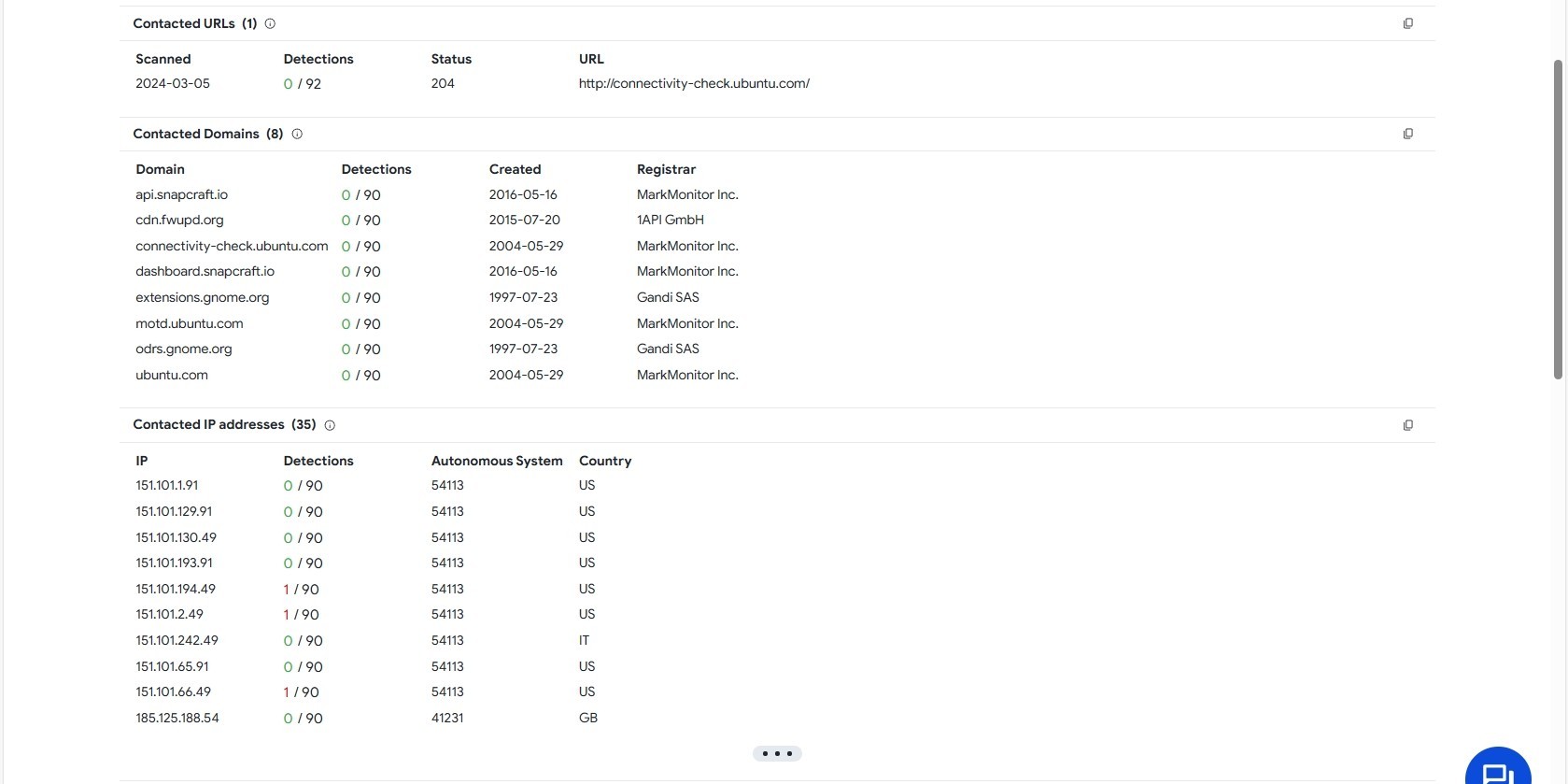1568x784 pixels.
Task: Copy the Contacted Domains section
Action: [1408, 134]
